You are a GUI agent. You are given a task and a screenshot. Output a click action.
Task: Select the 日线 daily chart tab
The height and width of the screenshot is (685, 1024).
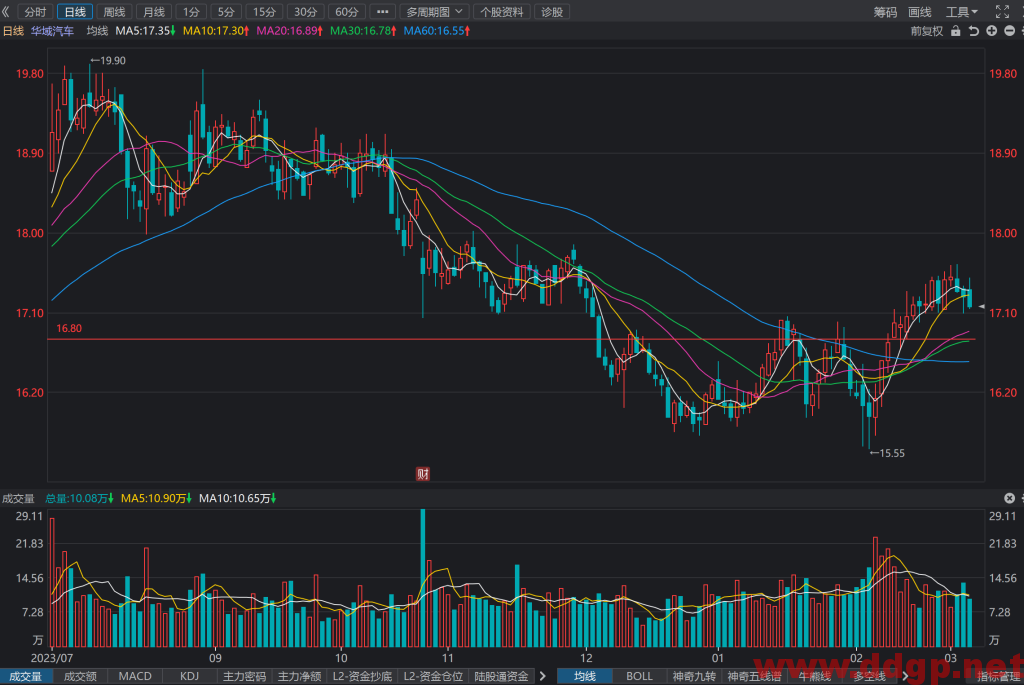[75, 12]
